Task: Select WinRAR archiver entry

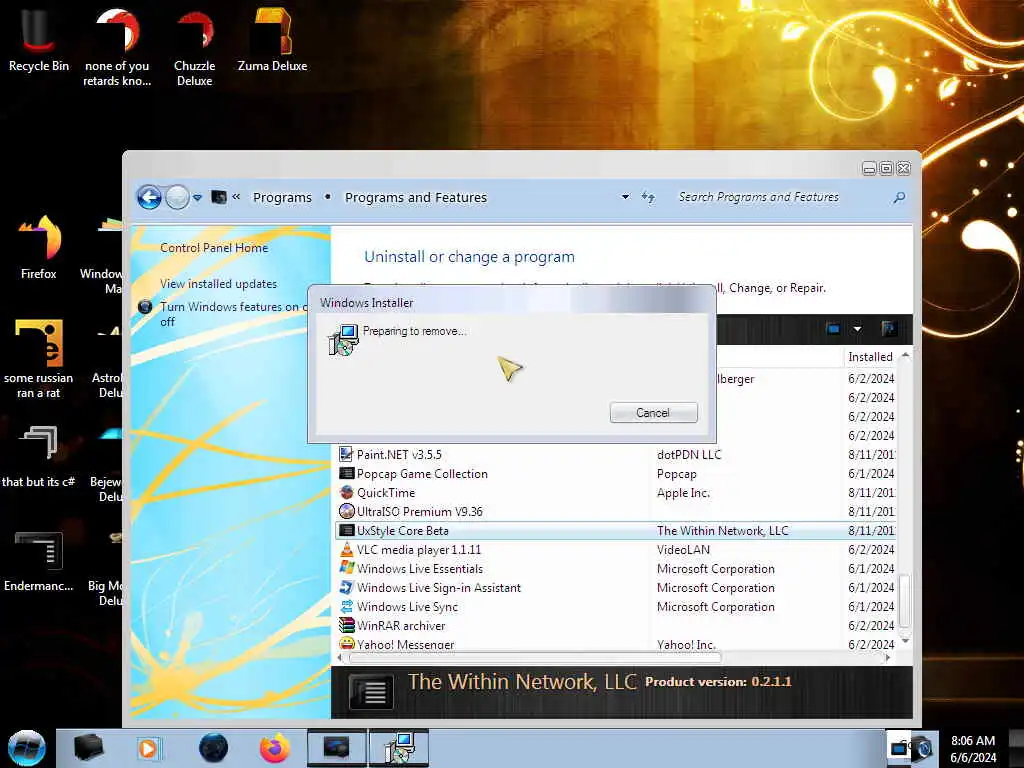Action: (x=616, y=626)
